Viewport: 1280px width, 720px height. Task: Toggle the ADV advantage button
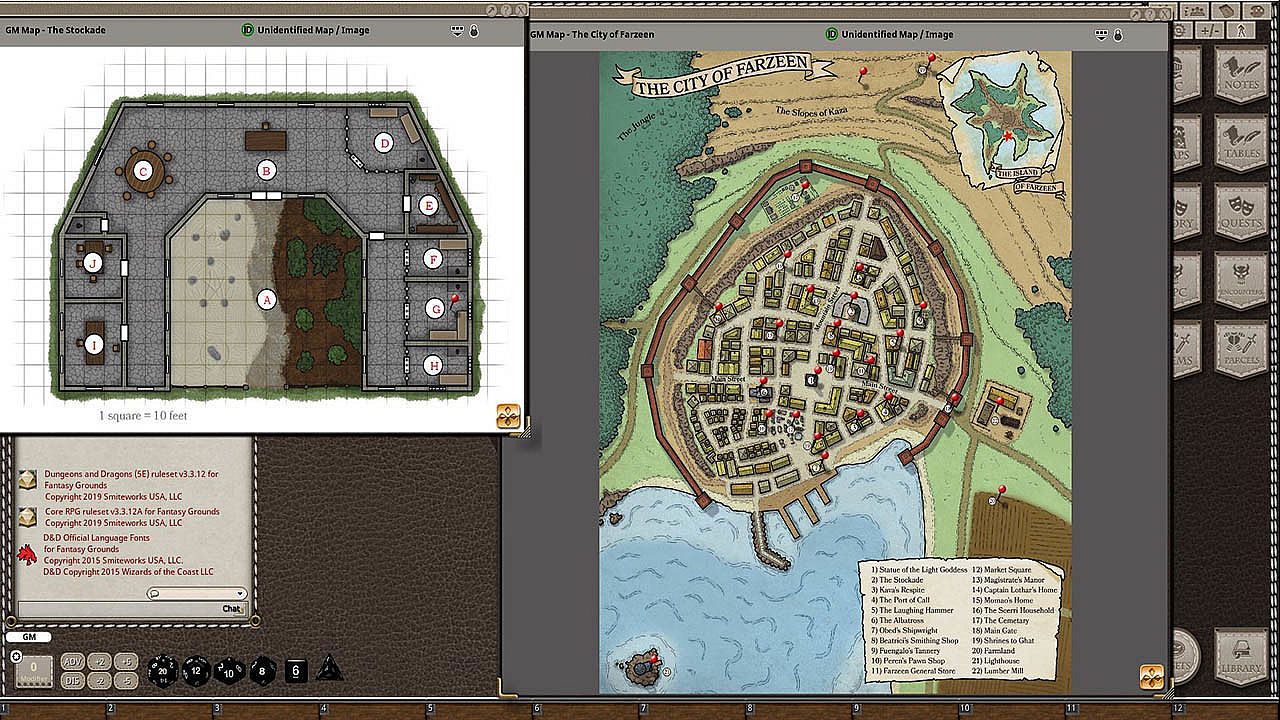coord(73,661)
